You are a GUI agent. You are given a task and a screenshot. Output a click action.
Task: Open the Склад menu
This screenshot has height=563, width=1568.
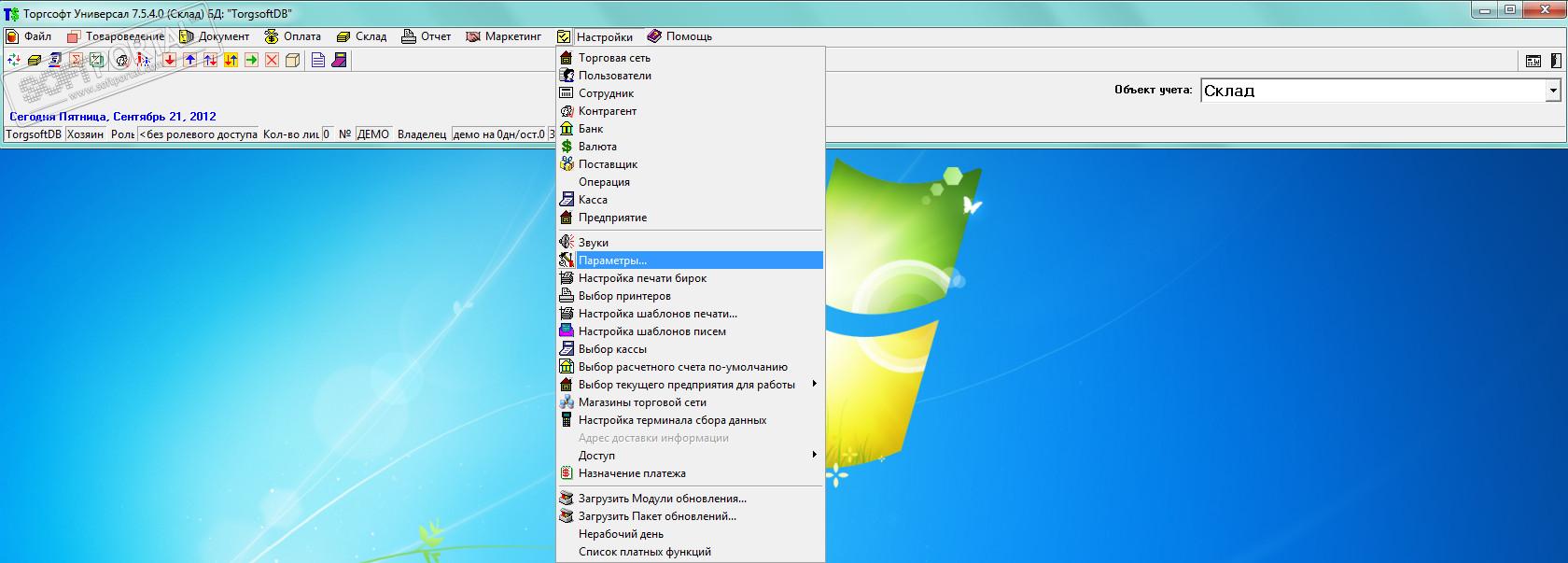361,36
